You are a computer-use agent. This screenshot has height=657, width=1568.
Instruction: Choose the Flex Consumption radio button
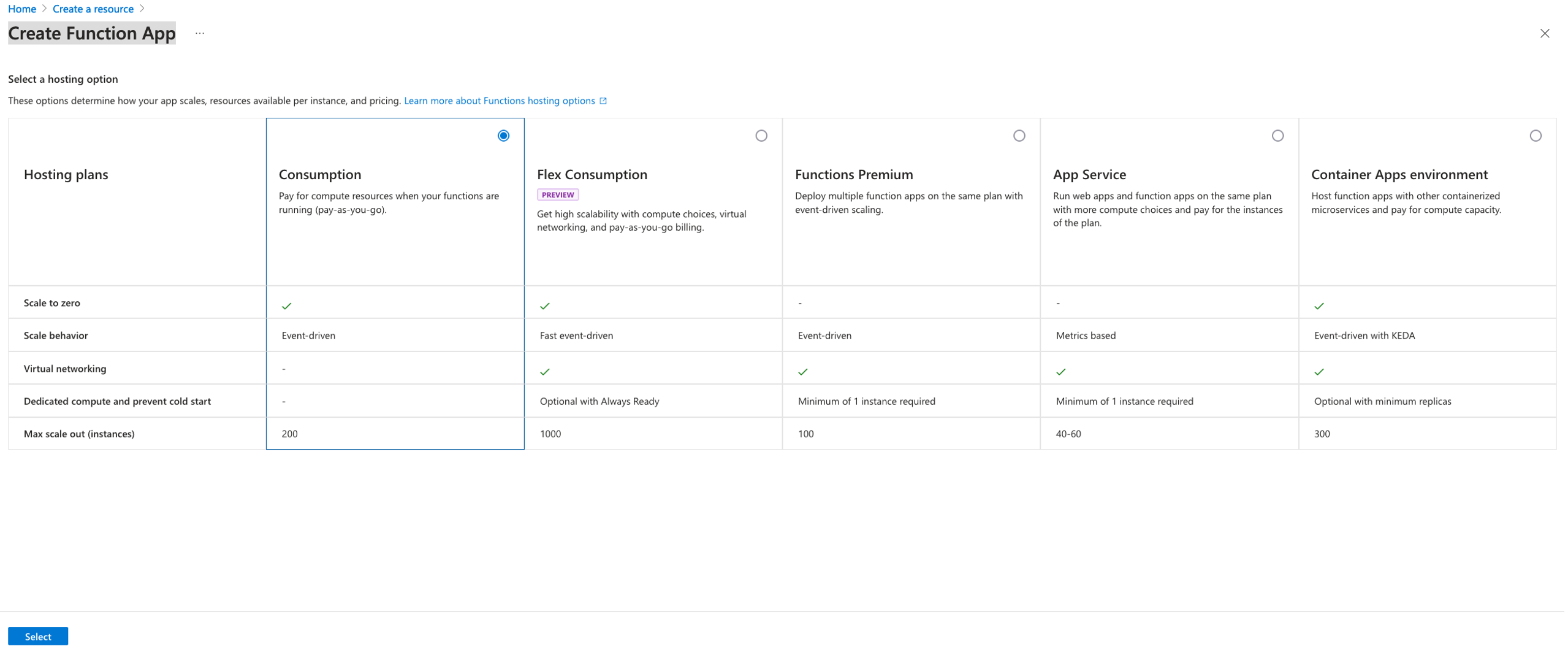point(761,136)
